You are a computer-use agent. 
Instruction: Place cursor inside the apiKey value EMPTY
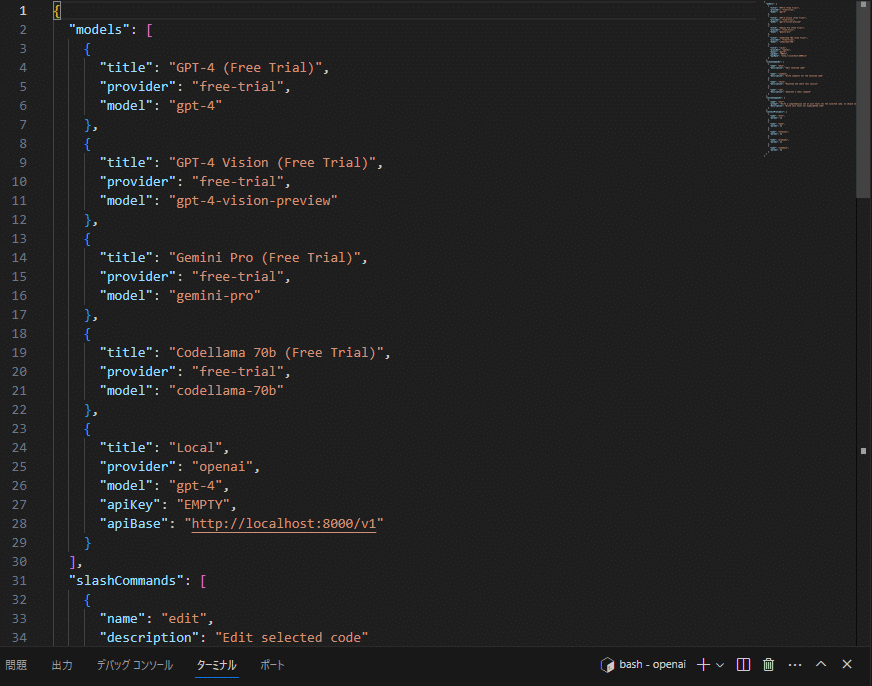(x=204, y=504)
